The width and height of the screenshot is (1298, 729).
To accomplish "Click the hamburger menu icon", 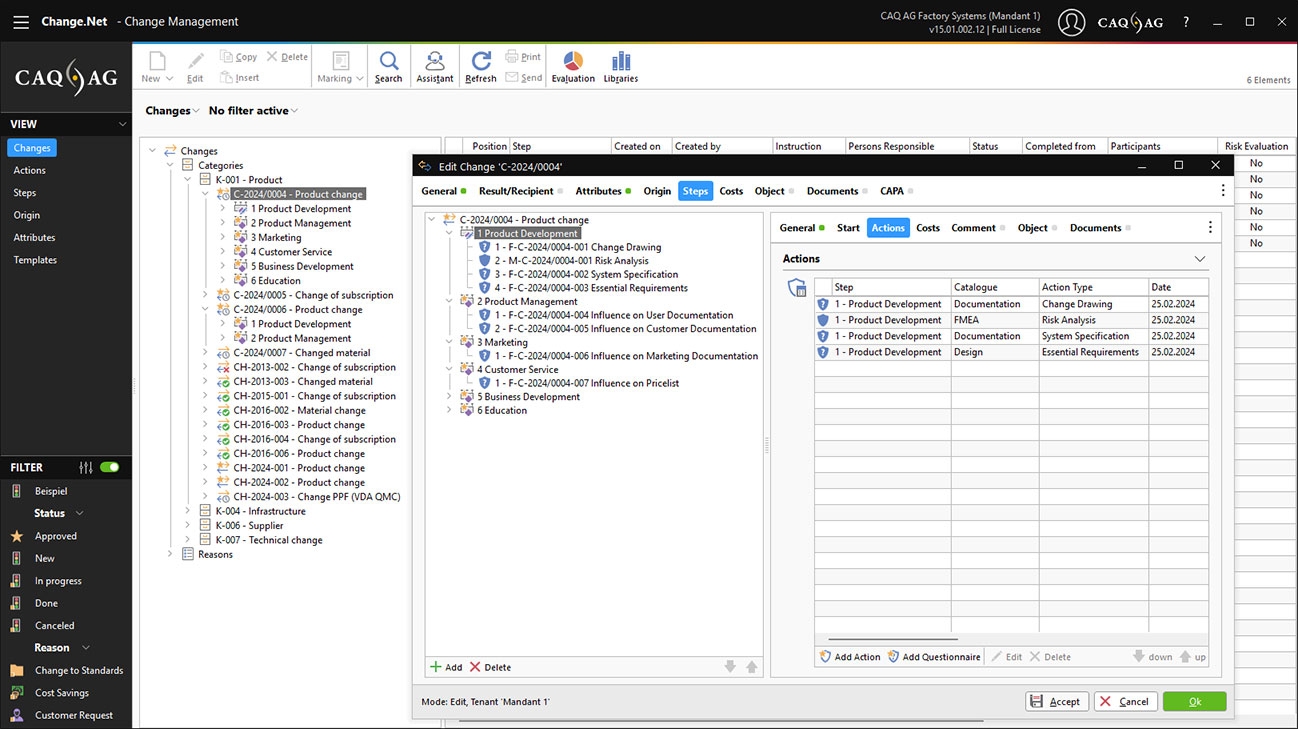I will 21,21.
